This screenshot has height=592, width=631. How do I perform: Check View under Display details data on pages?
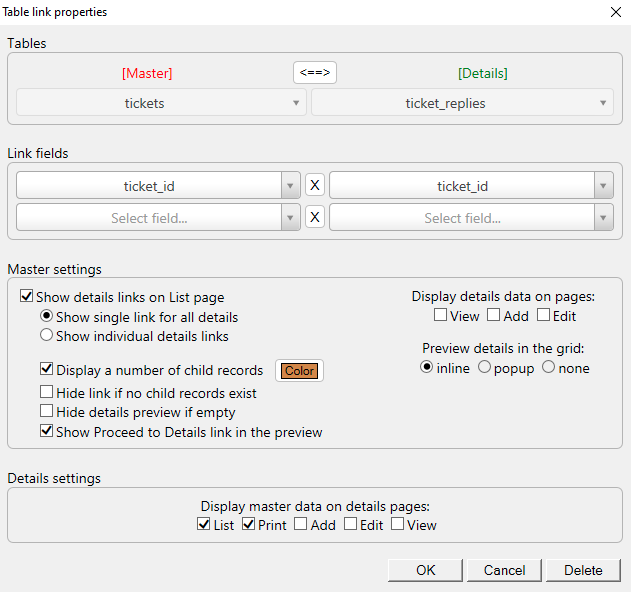(441, 316)
